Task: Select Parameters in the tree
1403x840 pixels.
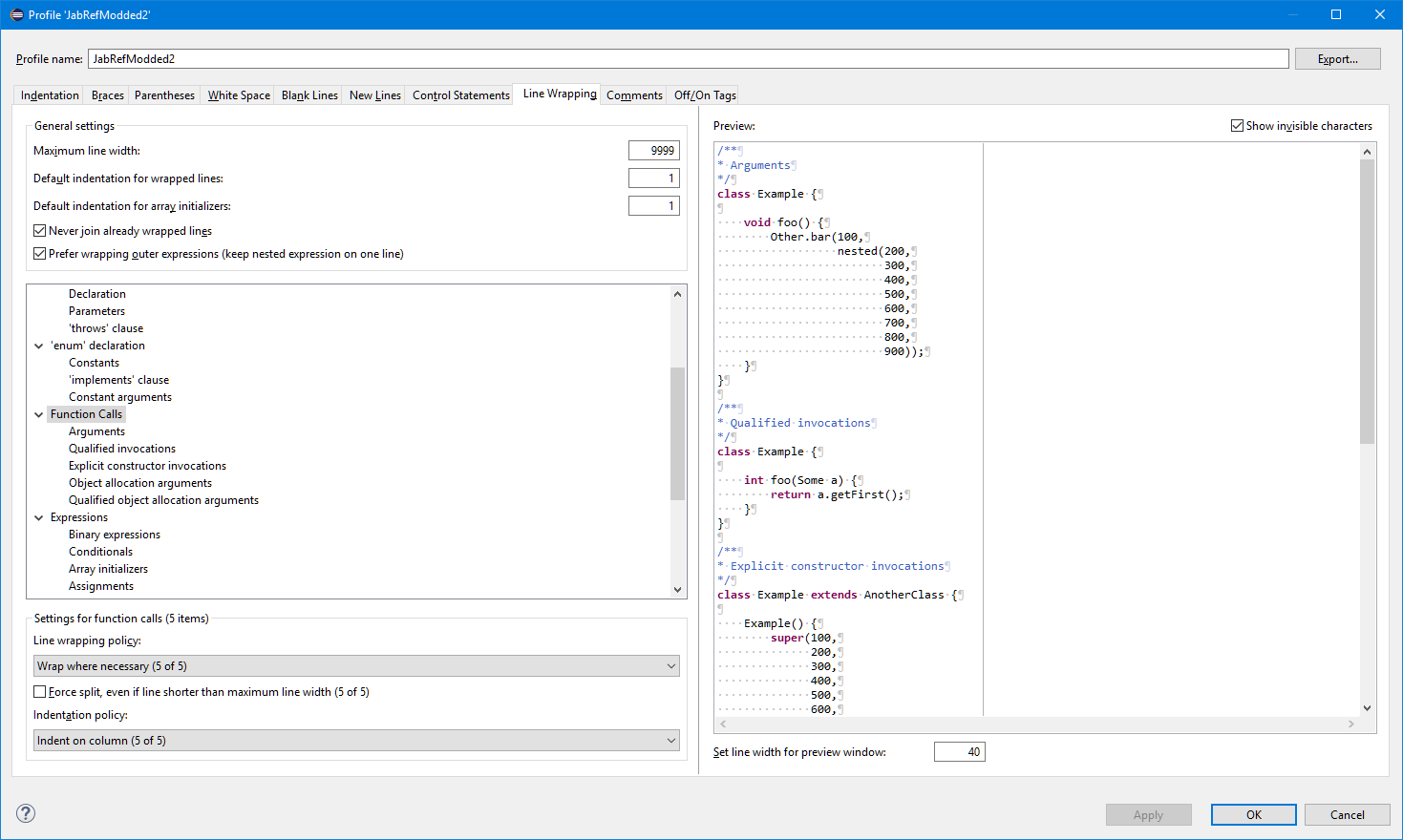Action: [96, 311]
